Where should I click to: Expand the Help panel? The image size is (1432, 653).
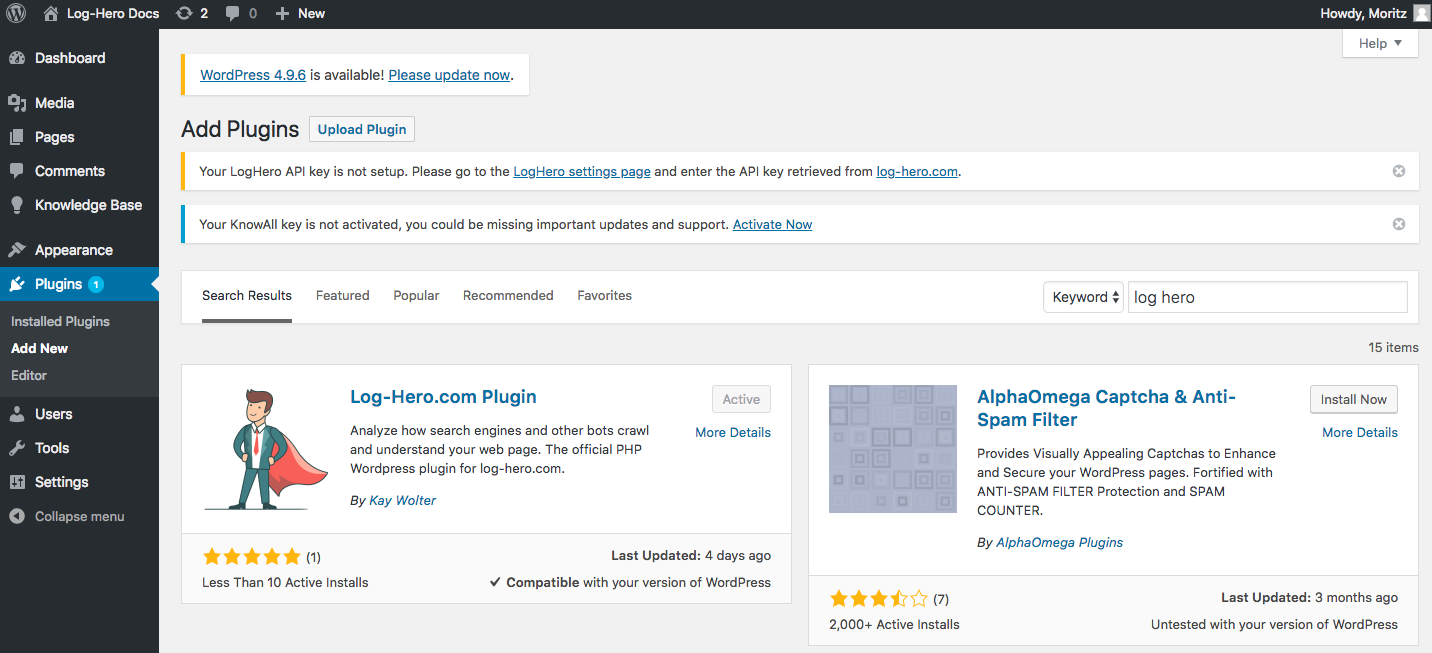[x=1380, y=43]
